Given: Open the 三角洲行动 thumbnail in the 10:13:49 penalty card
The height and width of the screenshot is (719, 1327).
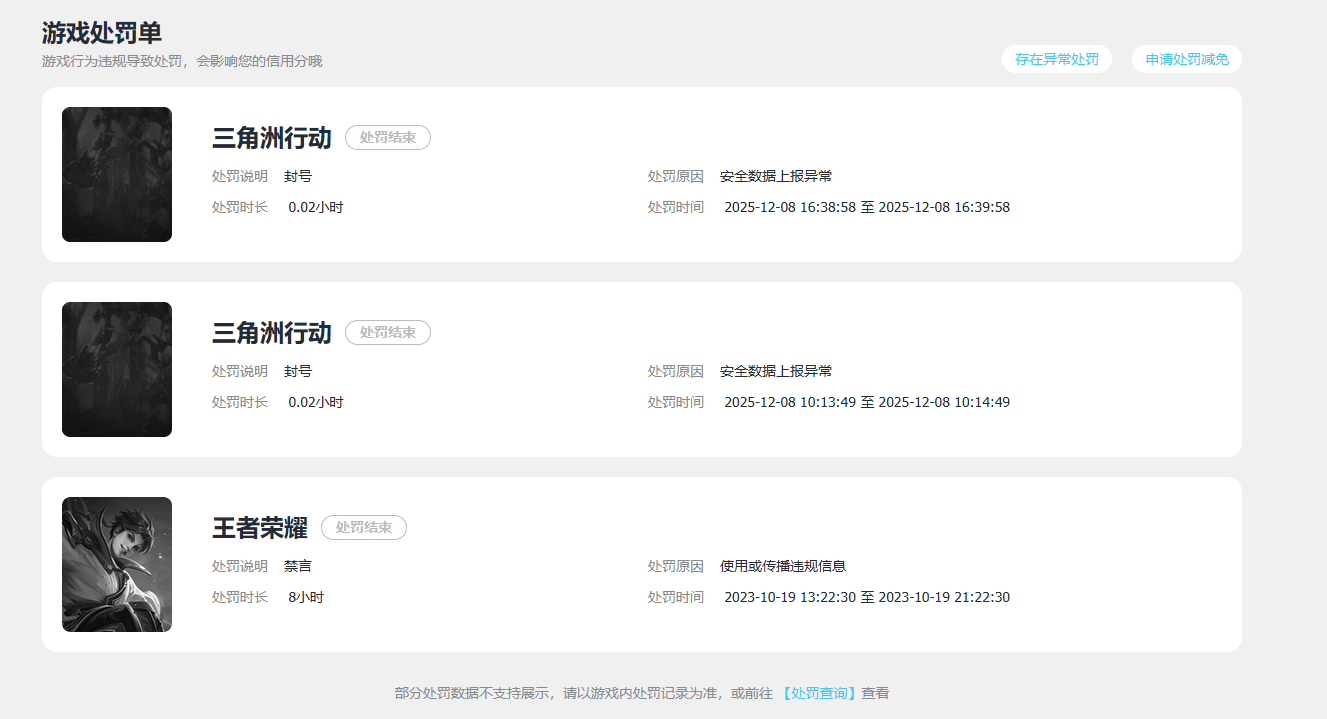Looking at the screenshot, I should click(x=117, y=369).
